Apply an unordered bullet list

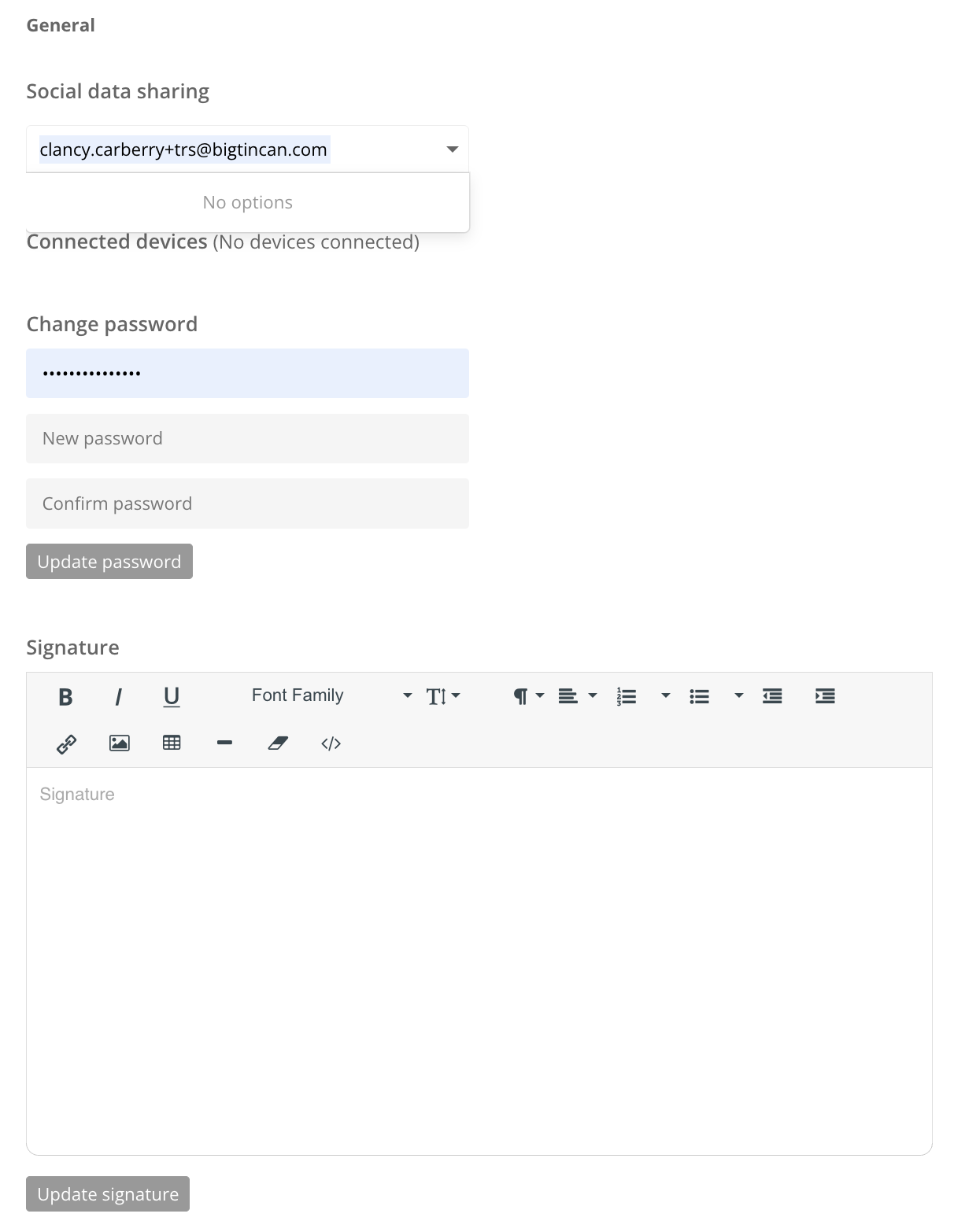tap(700, 695)
